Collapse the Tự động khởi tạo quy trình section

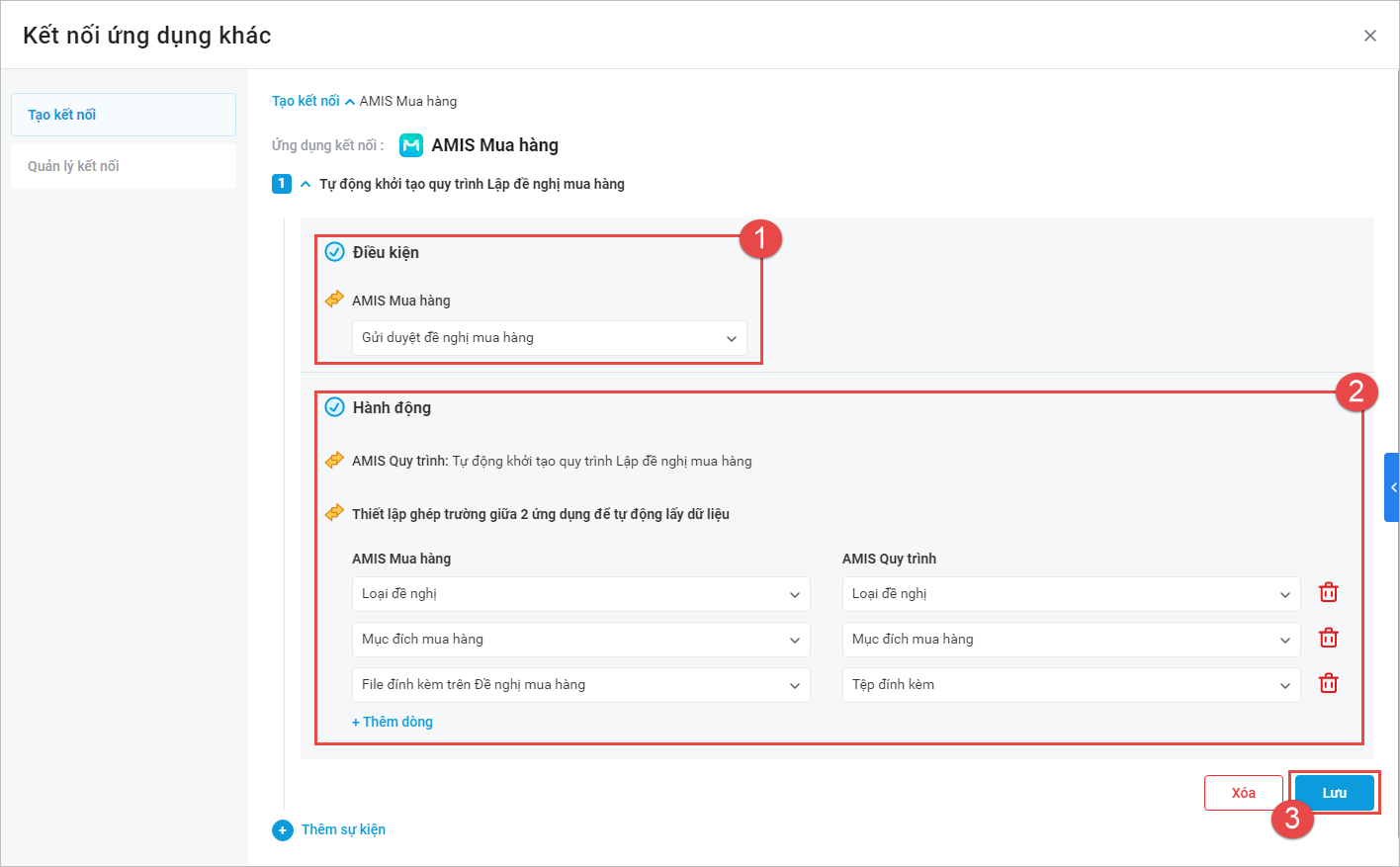[x=306, y=184]
